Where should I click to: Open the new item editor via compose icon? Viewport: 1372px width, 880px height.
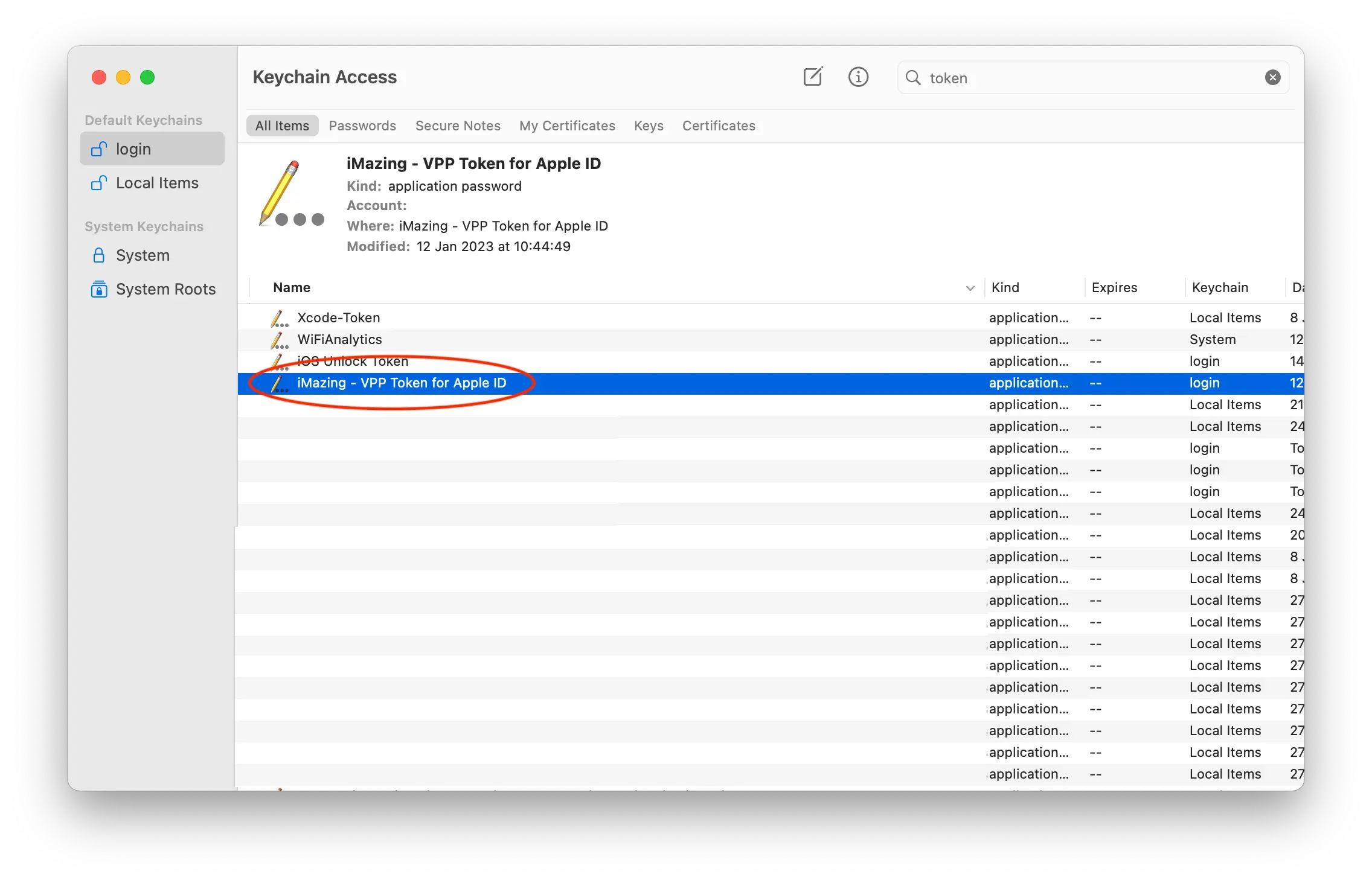[812, 77]
